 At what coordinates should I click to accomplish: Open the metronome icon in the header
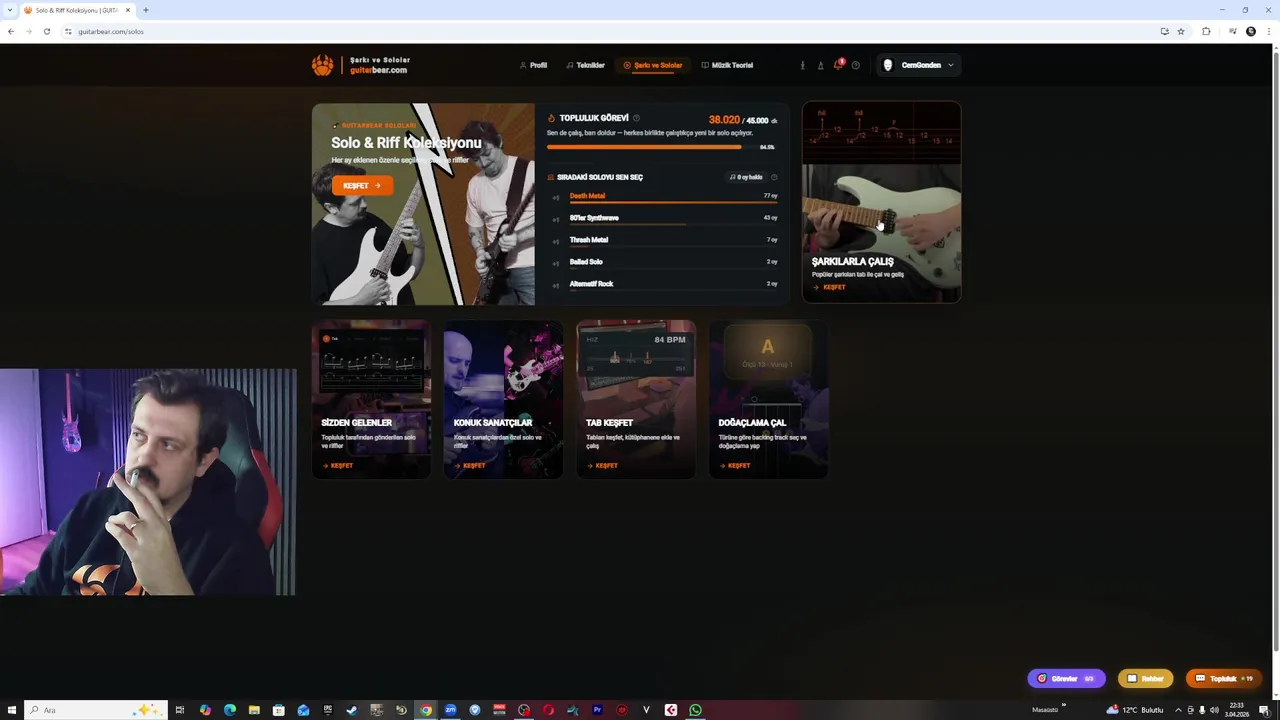pyautogui.click(x=820, y=65)
